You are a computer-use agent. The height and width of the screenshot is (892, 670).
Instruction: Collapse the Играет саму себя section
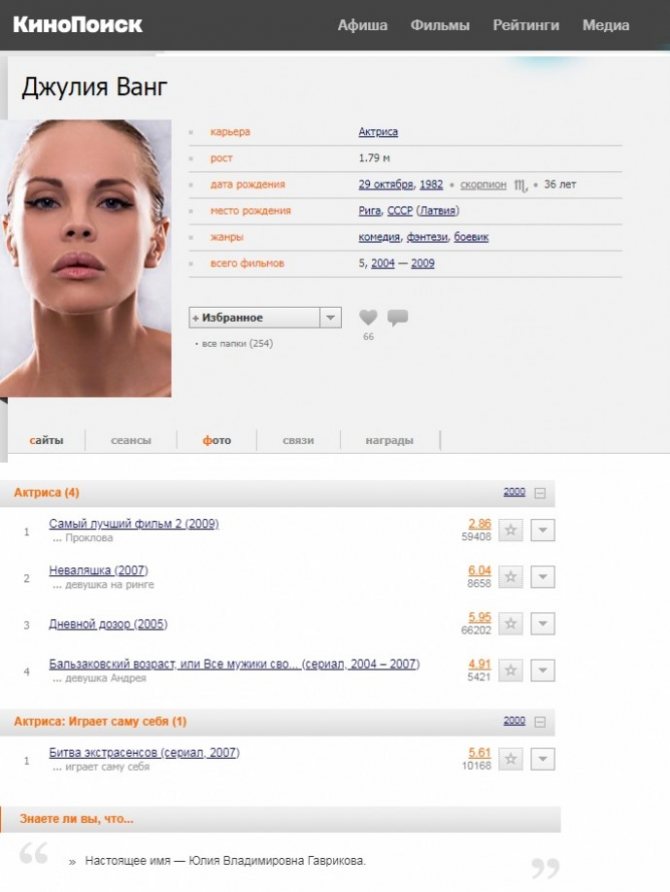click(540, 721)
